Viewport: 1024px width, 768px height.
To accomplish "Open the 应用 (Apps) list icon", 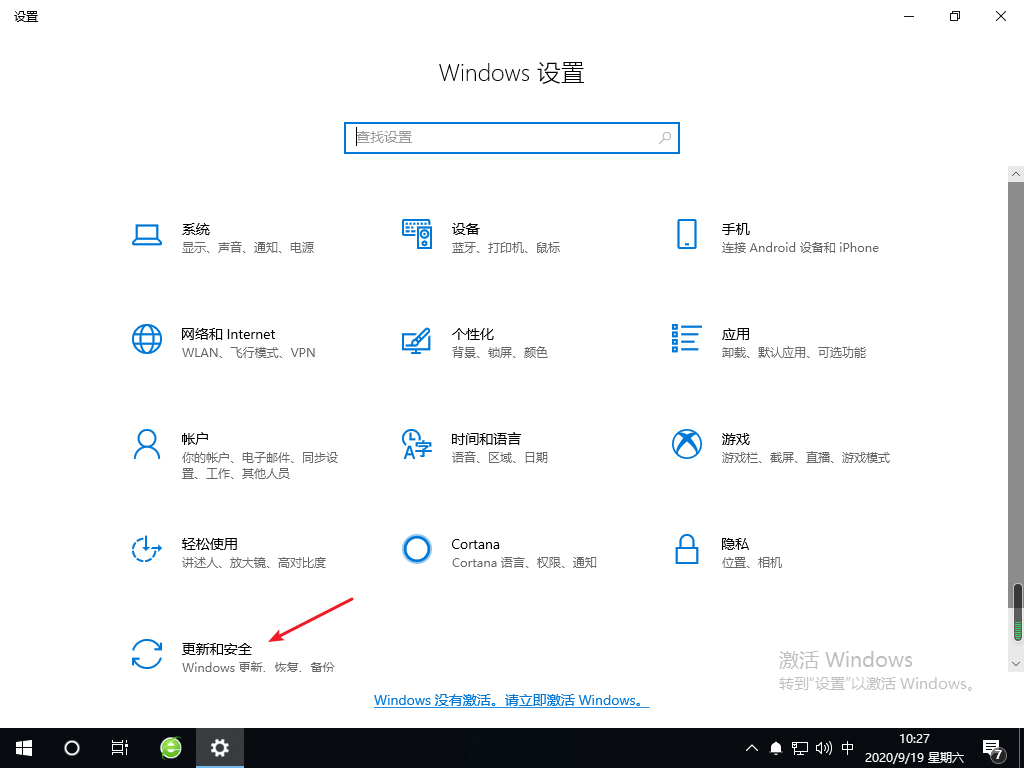I will tap(686, 339).
